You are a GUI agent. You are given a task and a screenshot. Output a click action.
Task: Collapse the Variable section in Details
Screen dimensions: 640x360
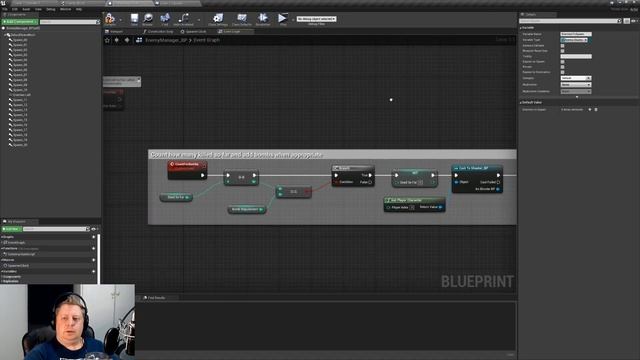521,28
